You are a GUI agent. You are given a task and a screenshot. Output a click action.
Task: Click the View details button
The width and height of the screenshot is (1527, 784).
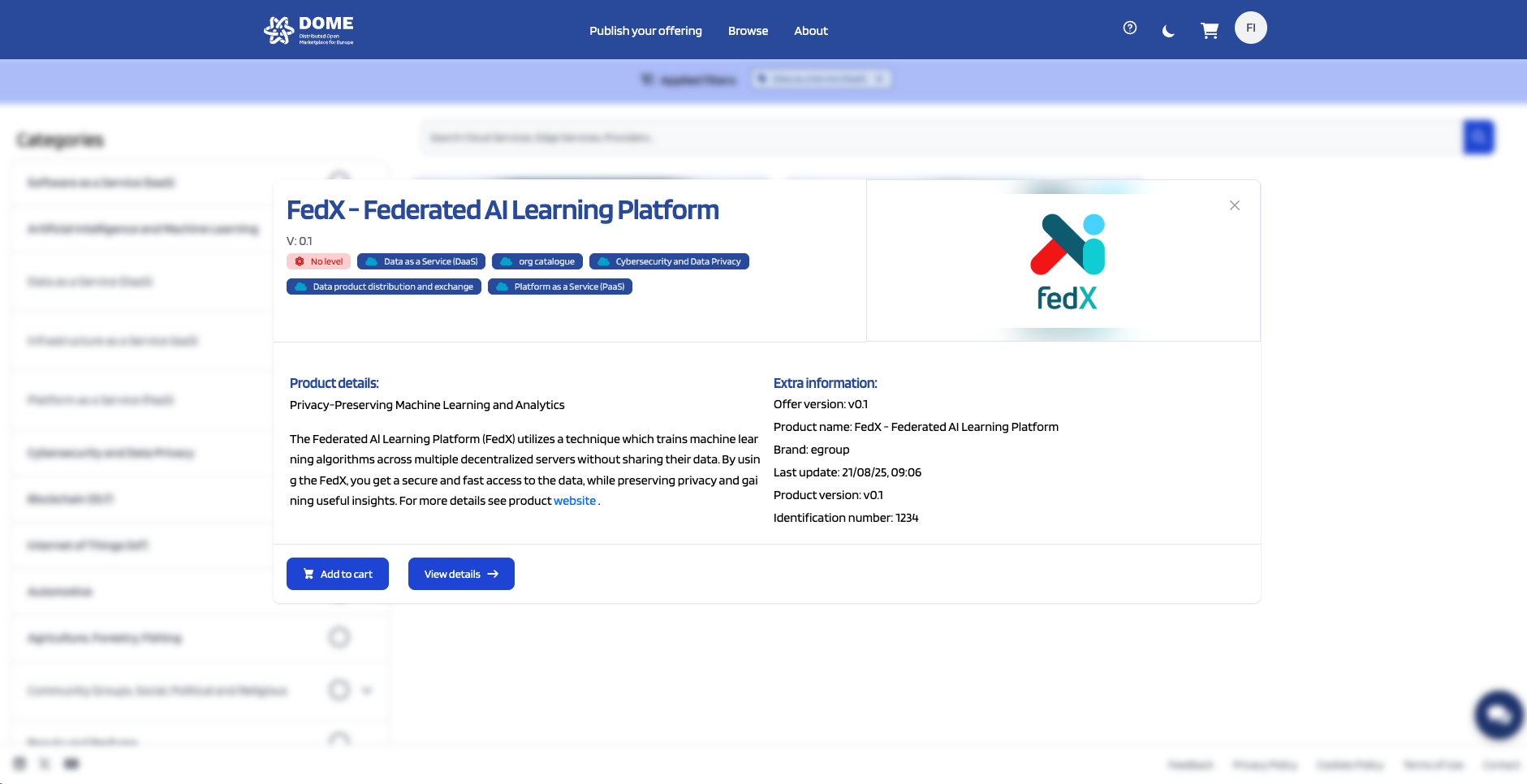(461, 574)
